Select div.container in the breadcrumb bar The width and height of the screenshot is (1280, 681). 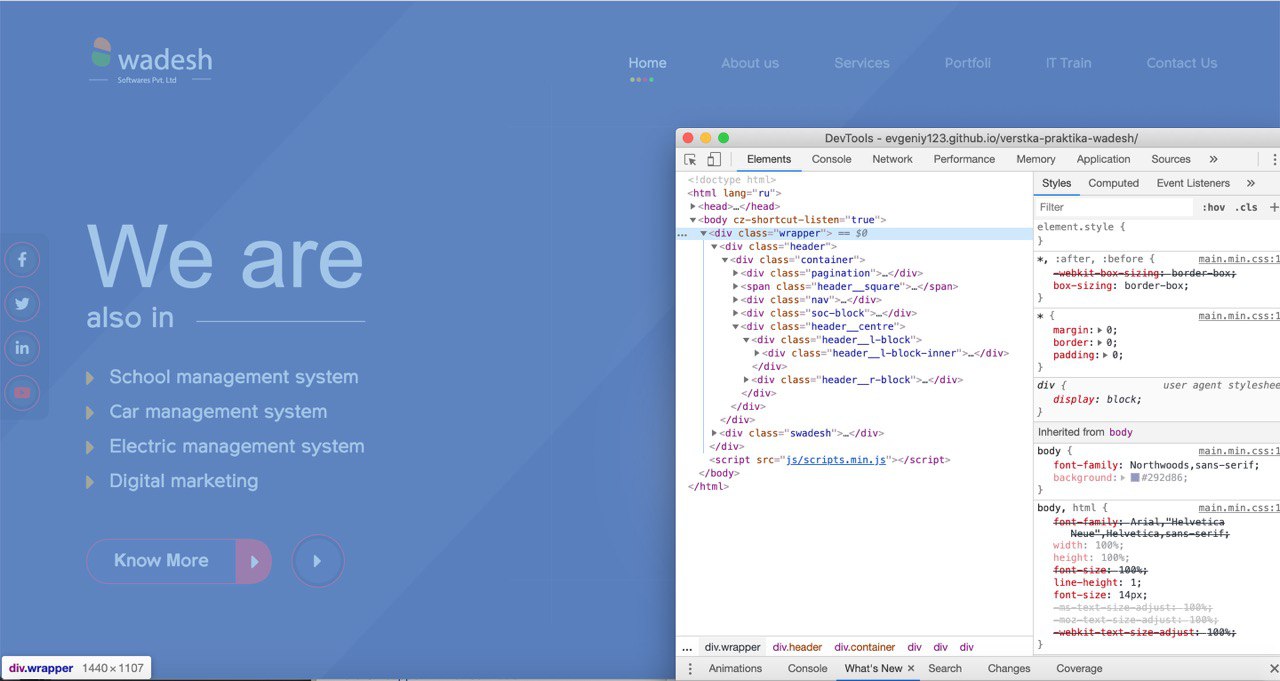coord(865,647)
